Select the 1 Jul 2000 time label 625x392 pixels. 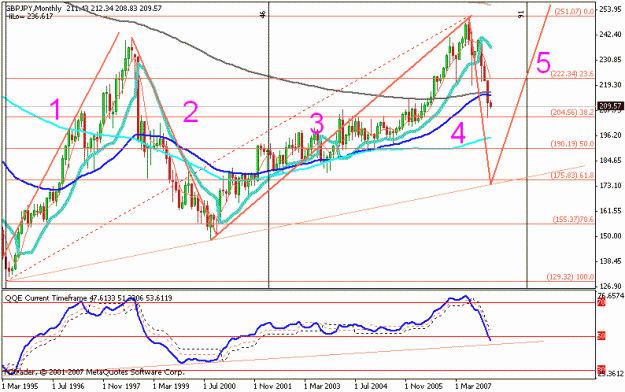coord(221,386)
